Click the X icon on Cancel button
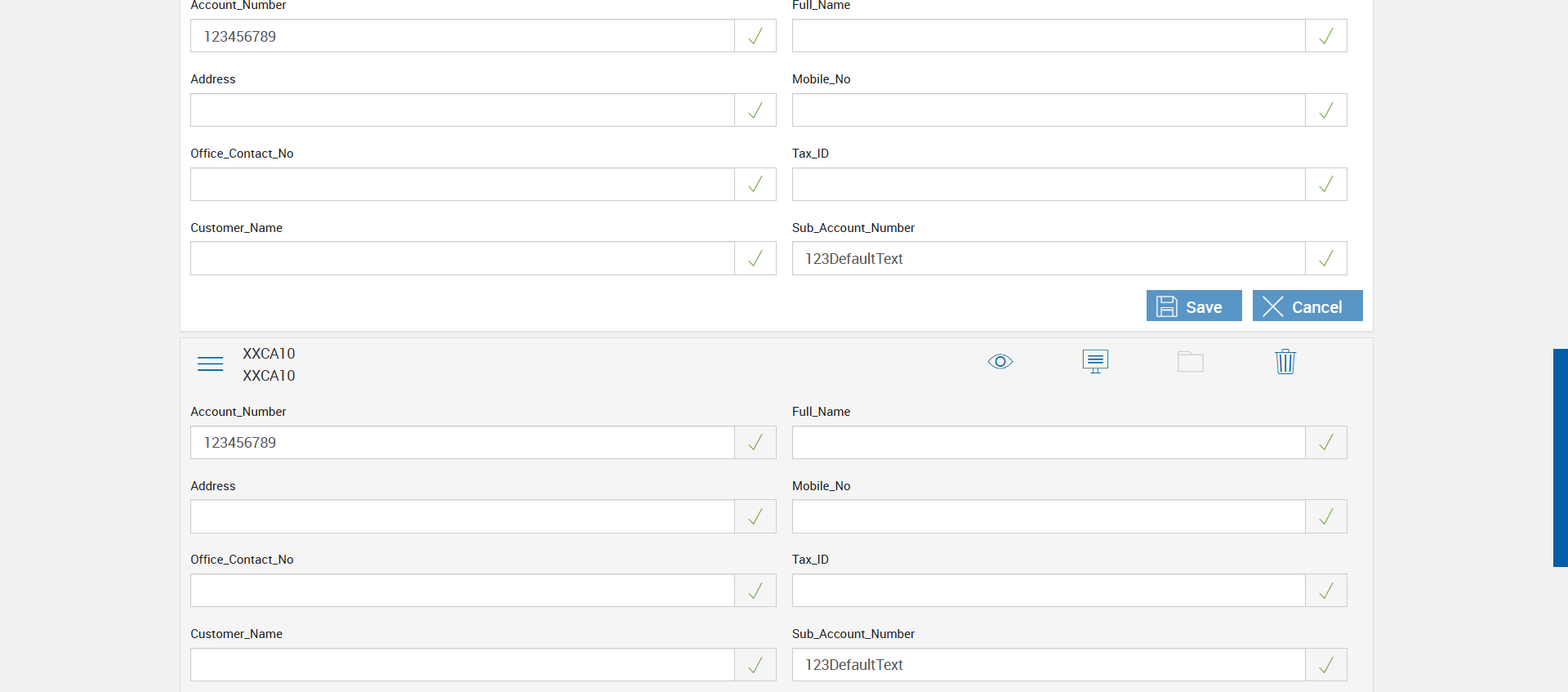This screenshot has height=692, width=1568. (x=1272, y=306)
